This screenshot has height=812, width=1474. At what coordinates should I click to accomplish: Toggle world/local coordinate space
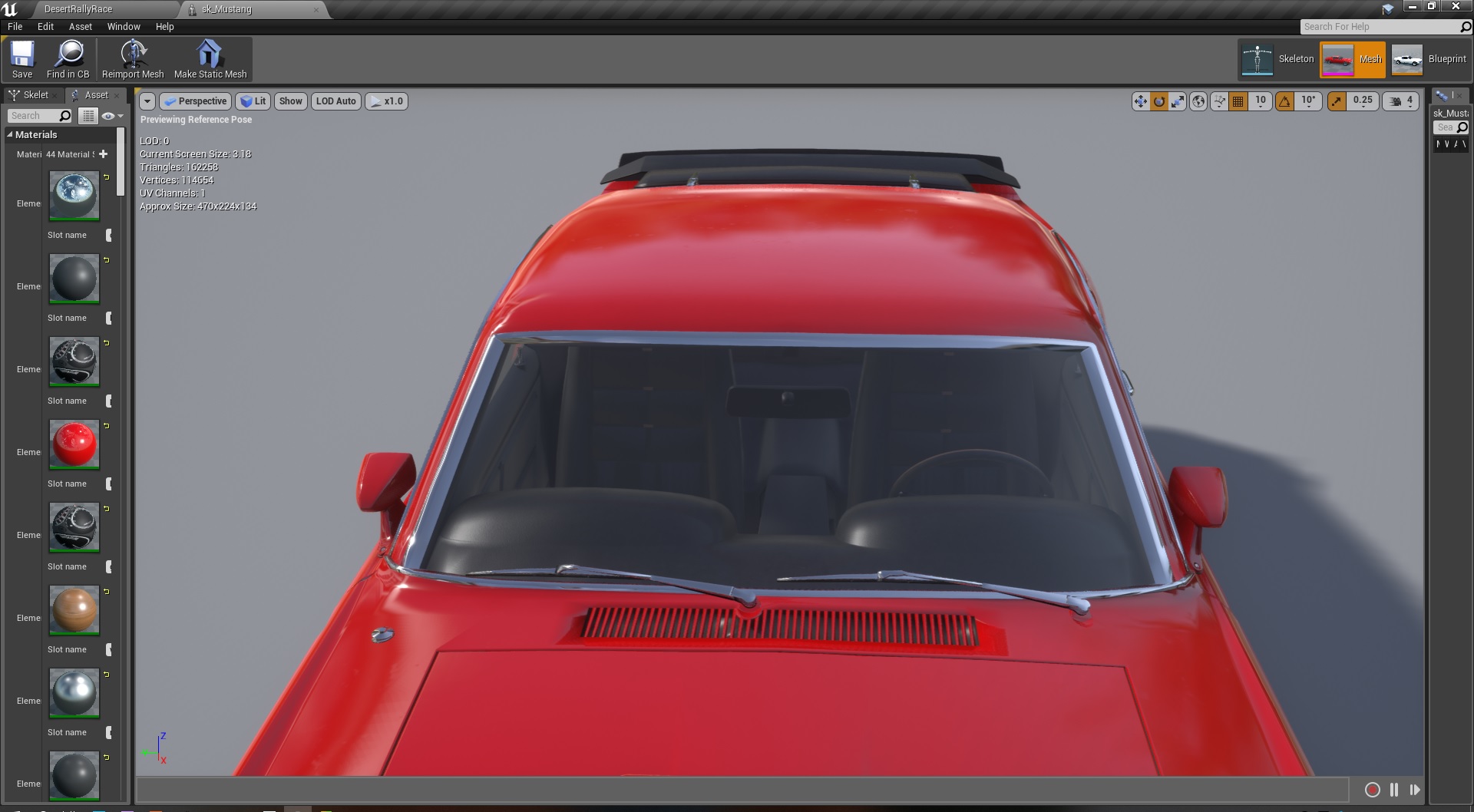pyautogui.click(x=1198, y=101)
